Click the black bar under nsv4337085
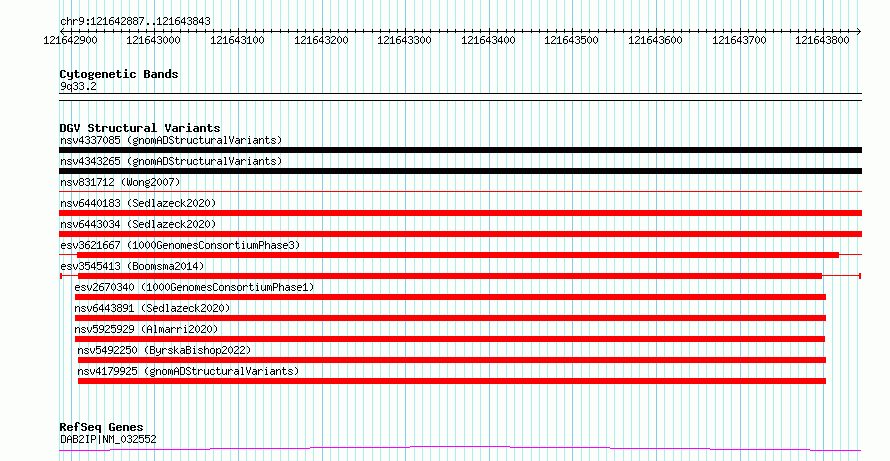This screenshot has height=461, width=890. click(x=460, y=150)
